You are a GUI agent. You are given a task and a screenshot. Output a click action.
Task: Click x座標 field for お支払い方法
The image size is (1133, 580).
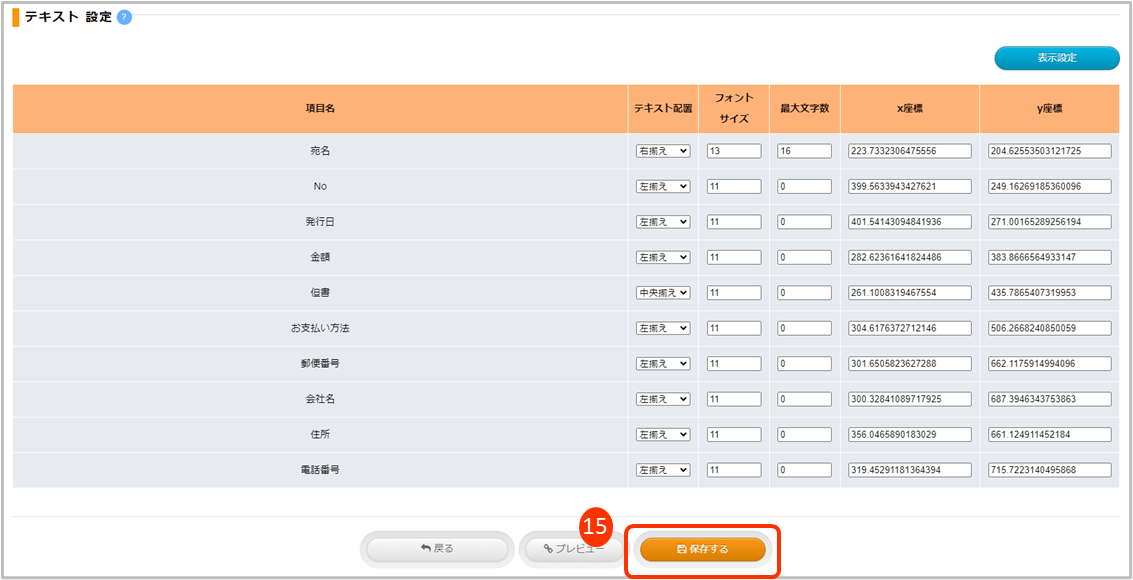909,328
